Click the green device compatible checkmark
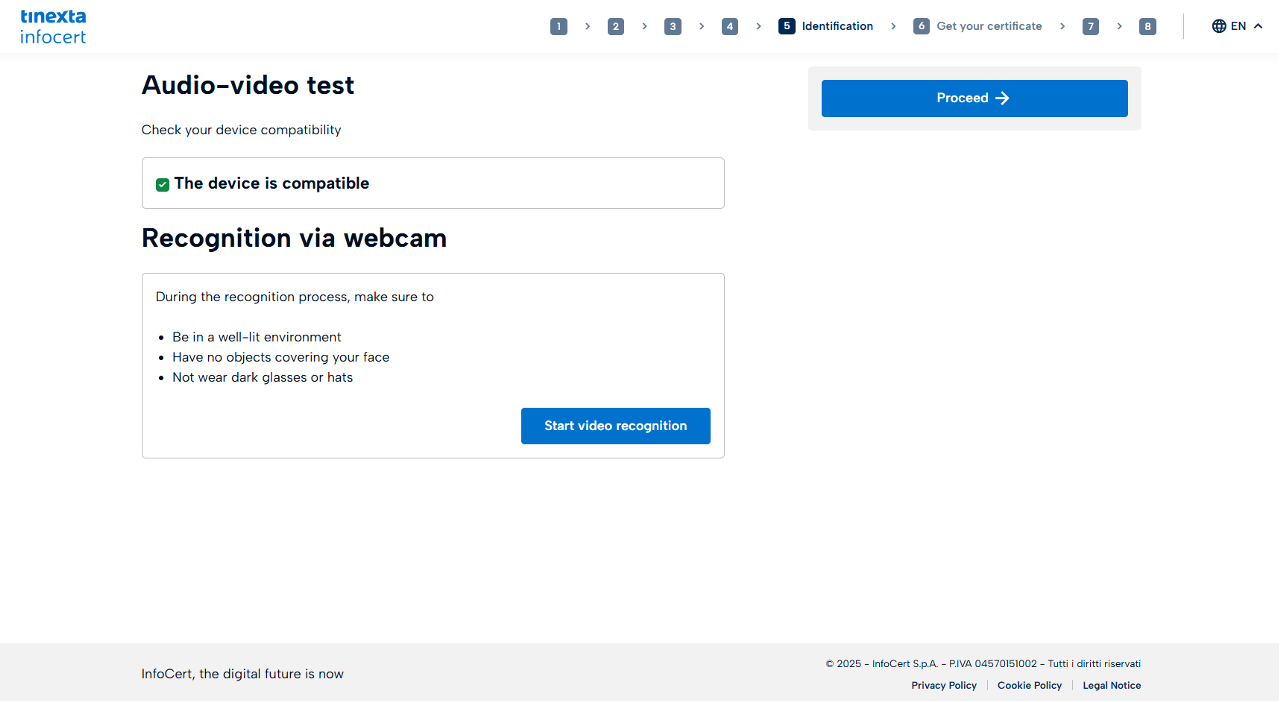This screenshot has height=702, width=1280. point(162,184)
